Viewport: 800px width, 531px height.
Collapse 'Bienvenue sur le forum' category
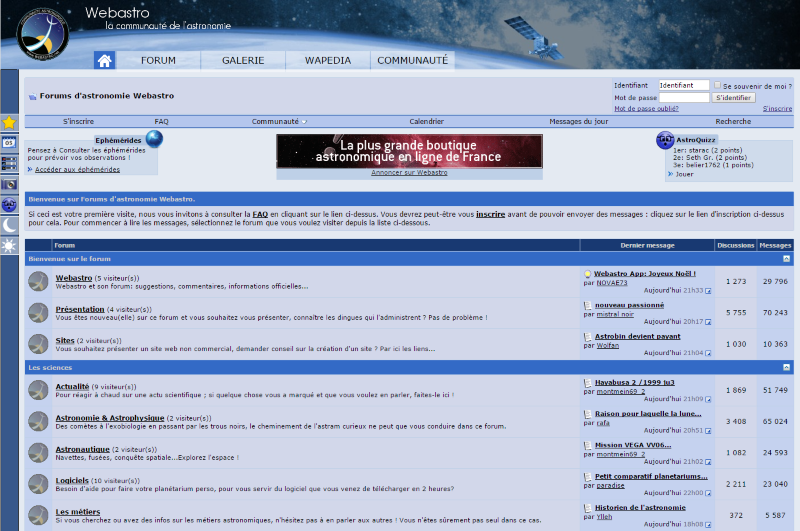(x=786, y=259)
